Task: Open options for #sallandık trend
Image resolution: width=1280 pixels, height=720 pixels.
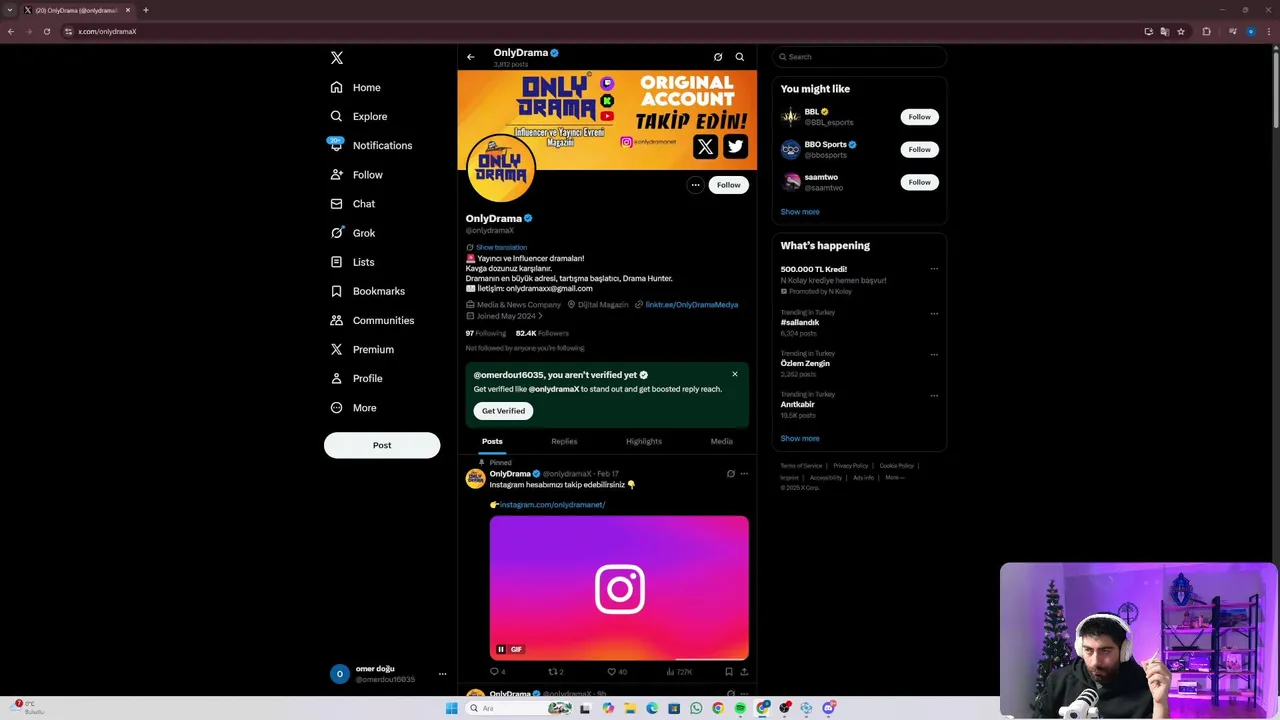Action: 934,314
